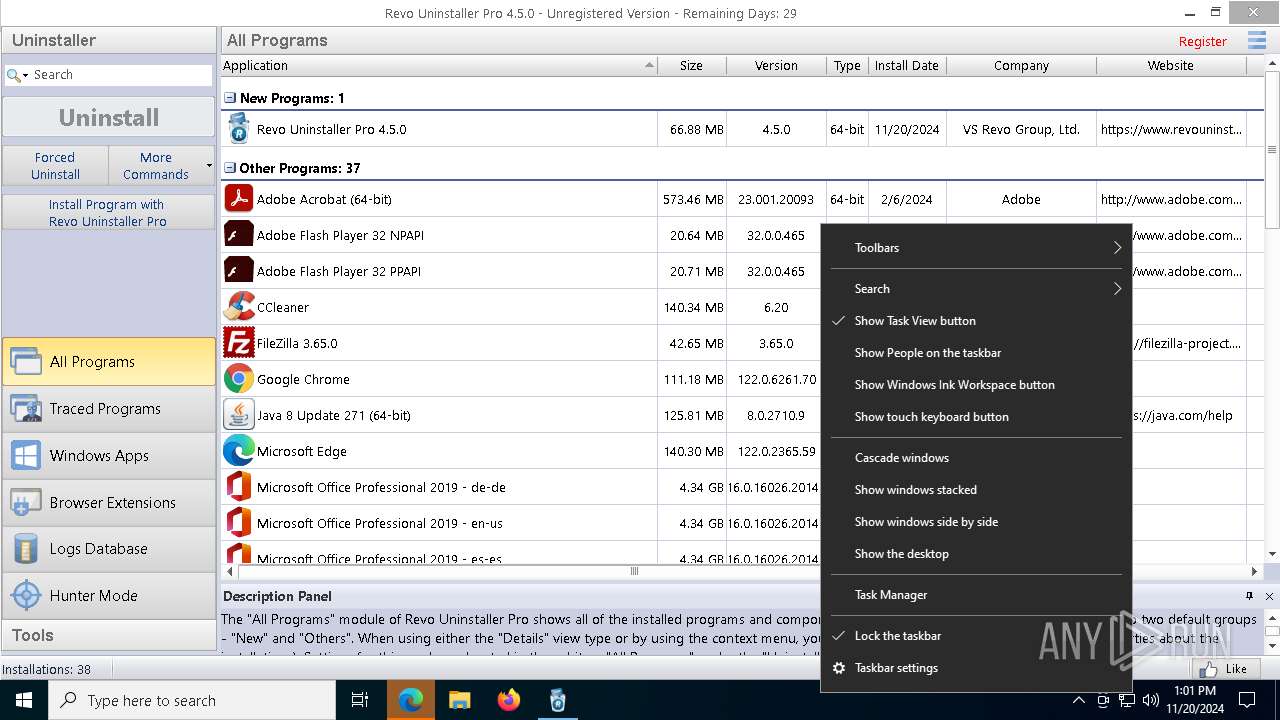This screenshot has width=1280, height=720.
Task: Open the Tools section
Action: click(x=108, y=635)
